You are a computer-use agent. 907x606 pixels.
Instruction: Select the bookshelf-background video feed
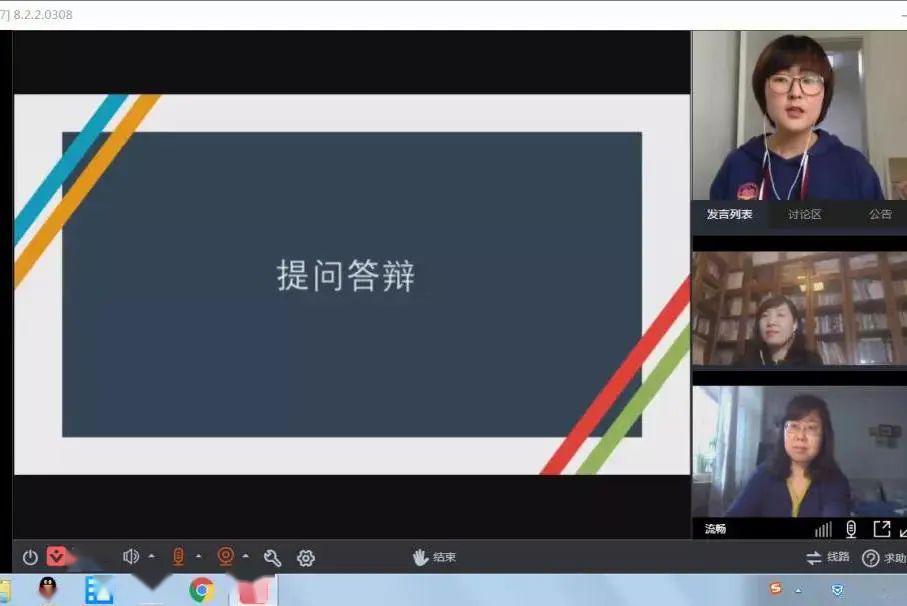point(799,308)
